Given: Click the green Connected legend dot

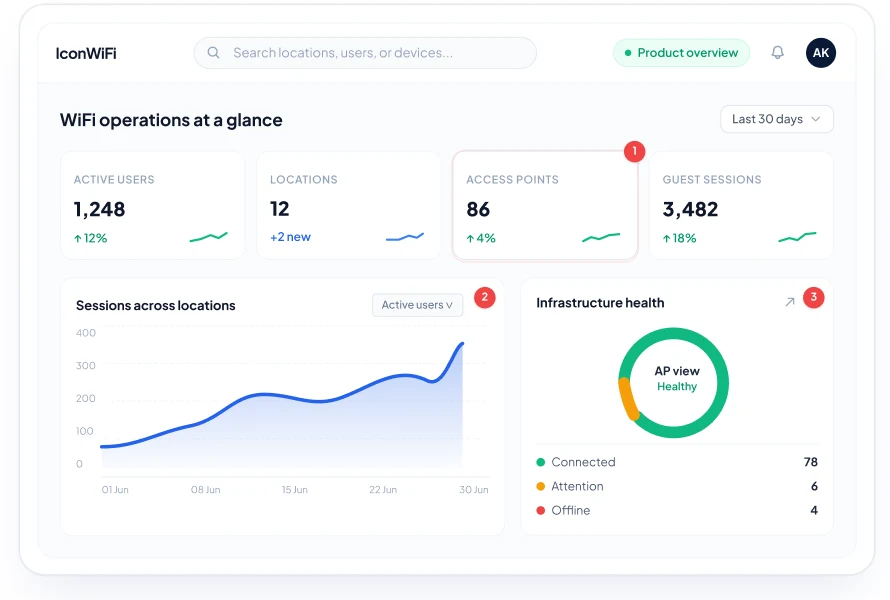Looking at the screenshot, I should click(x=540, y=462).
